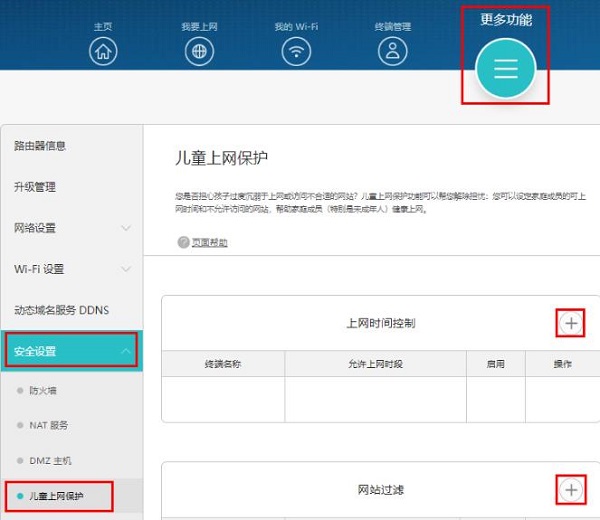Click the 页面帮助 link
The height and width of the screenshot is (520, 600).
209,243
